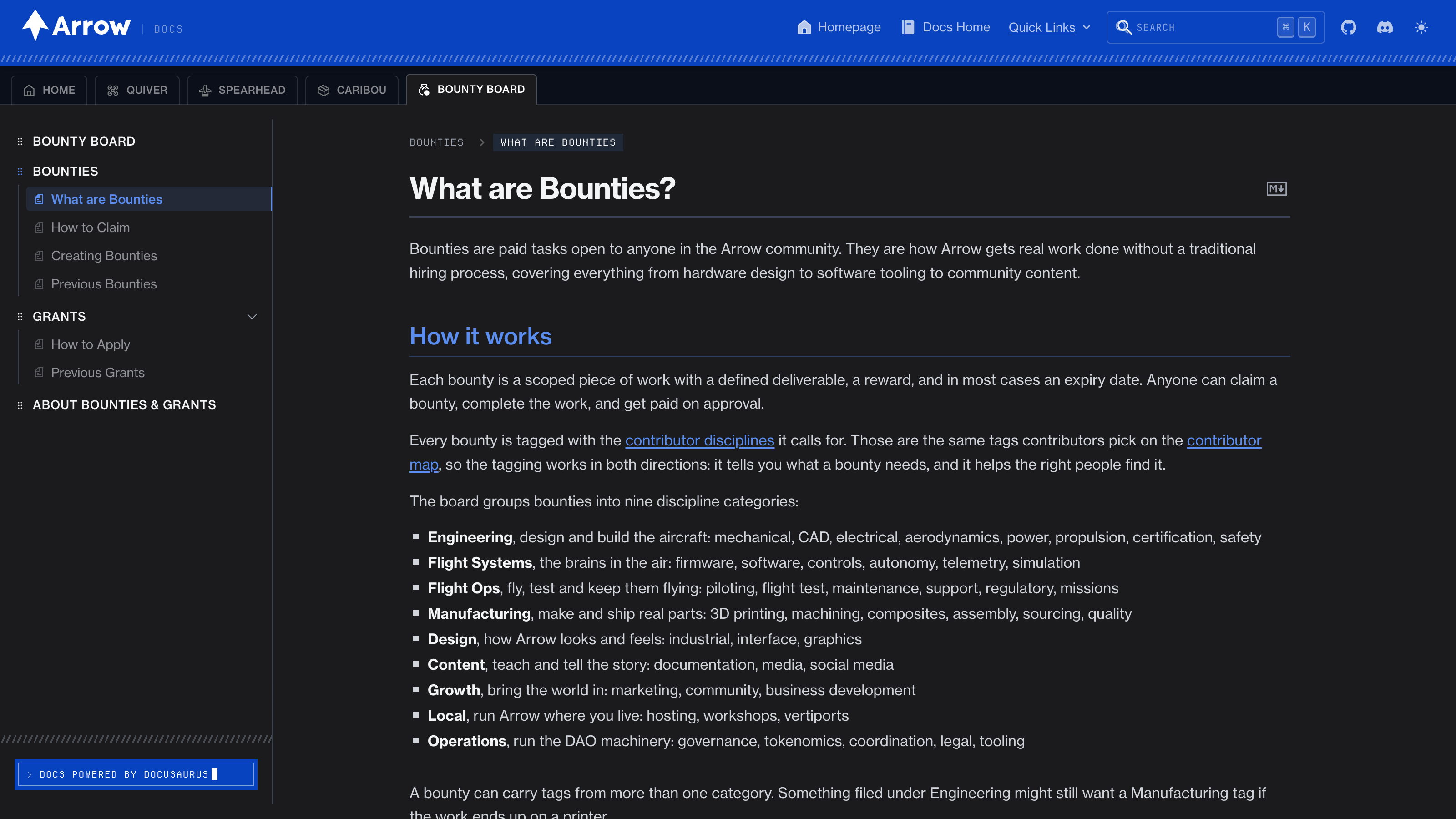Click the search magnifier icon

click(1124, 27)
